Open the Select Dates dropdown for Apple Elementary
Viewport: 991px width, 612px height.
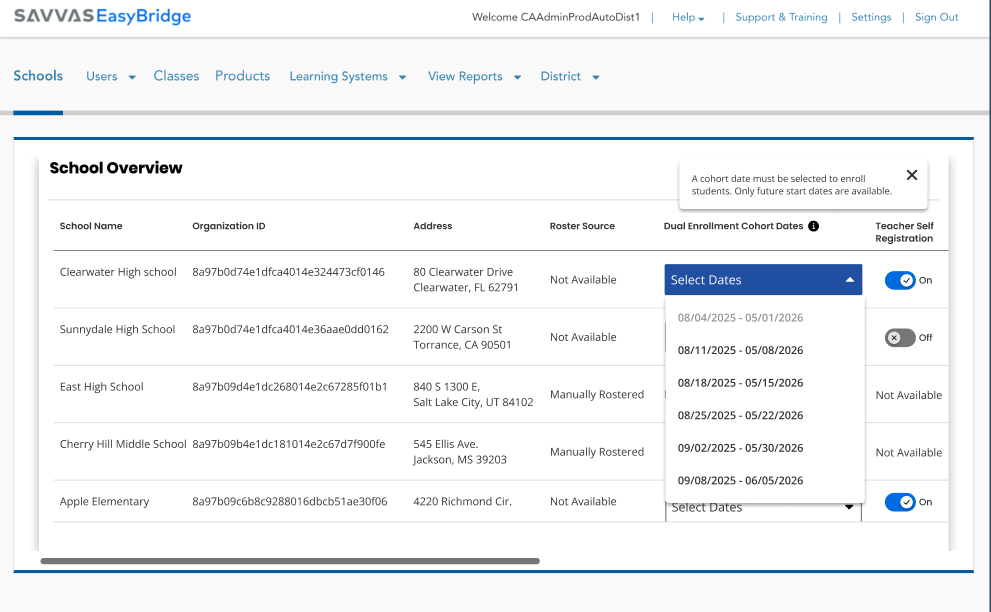click(x=763, y=511)
